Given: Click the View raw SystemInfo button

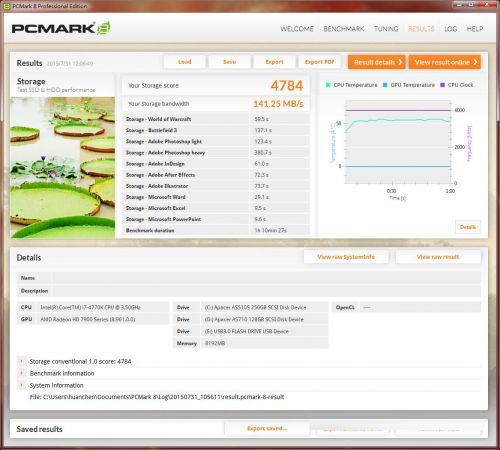Looking at the screenshot, I should pos(346,257).
